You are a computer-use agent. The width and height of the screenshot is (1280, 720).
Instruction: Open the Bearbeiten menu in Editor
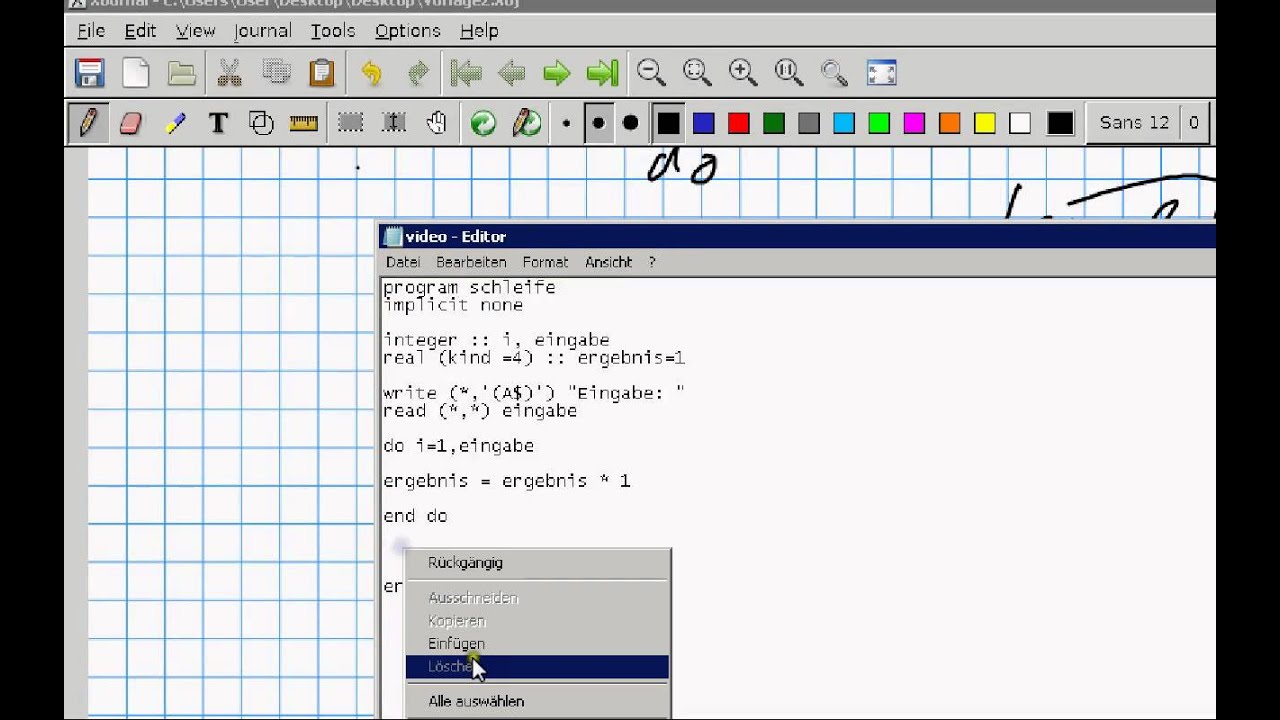click(x=471, y=262)
